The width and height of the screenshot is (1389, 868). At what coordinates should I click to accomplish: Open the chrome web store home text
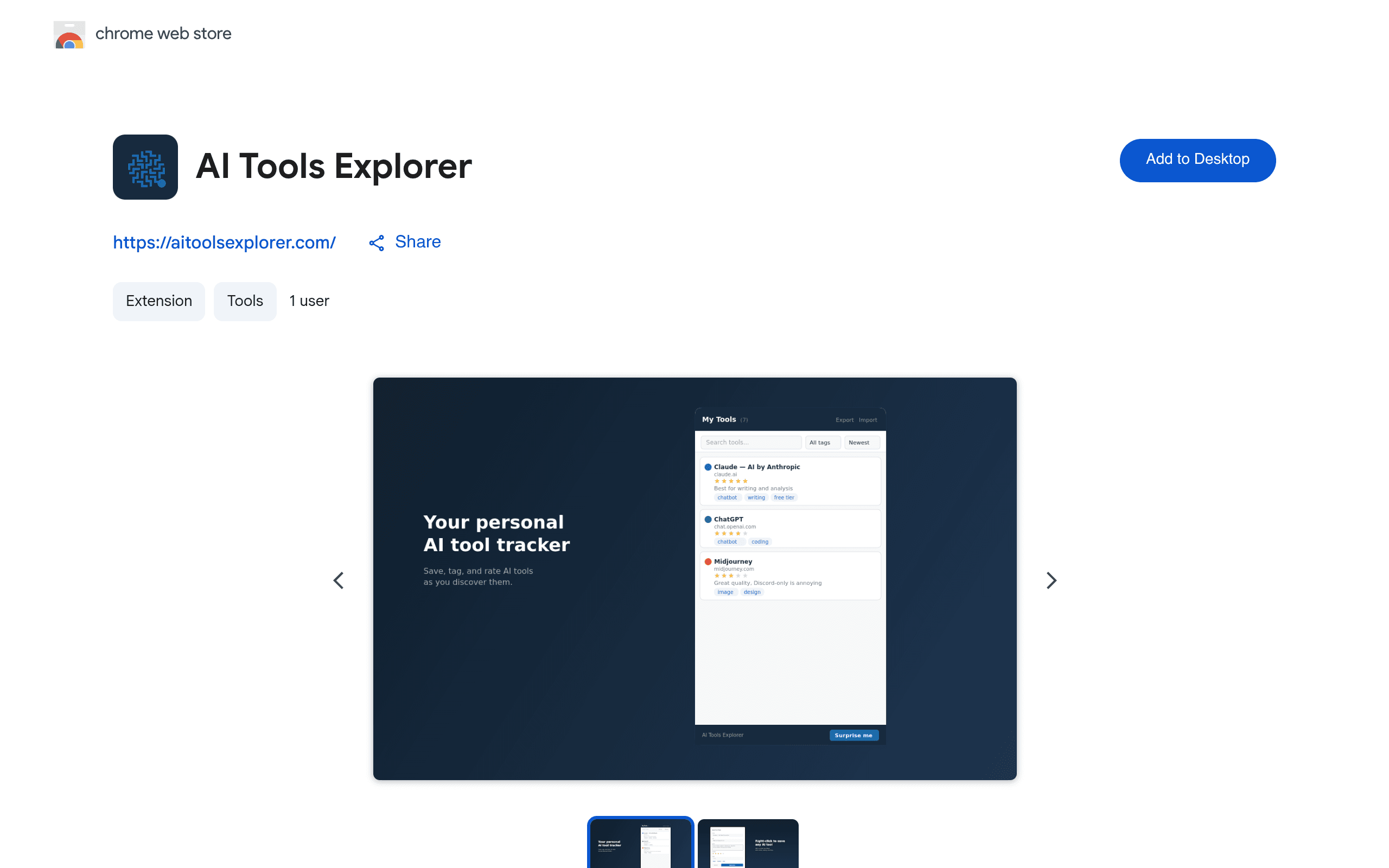pos(163,34)
